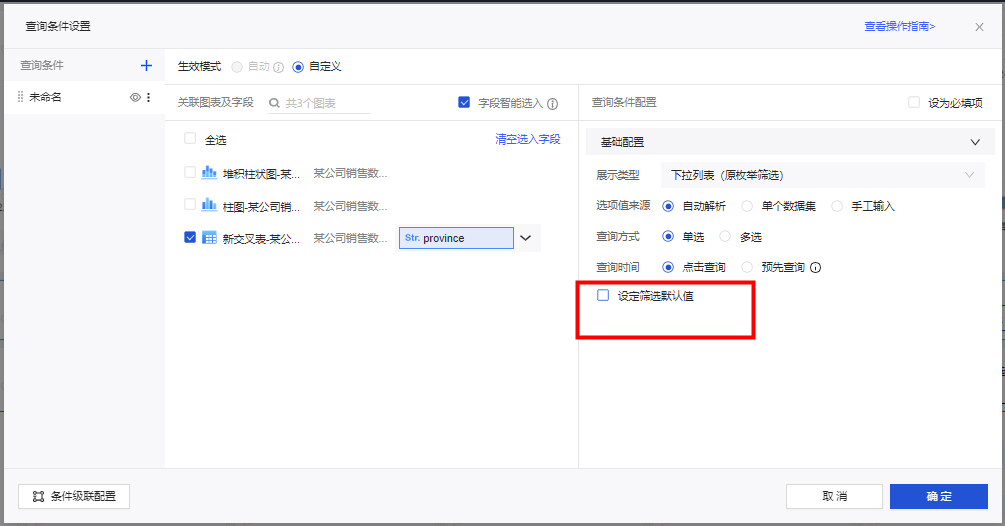Image resolution: width=1005 pixels, height=526 pixels.
Task: Click the drag handle icon of 未命名
Action: [20, 97]
